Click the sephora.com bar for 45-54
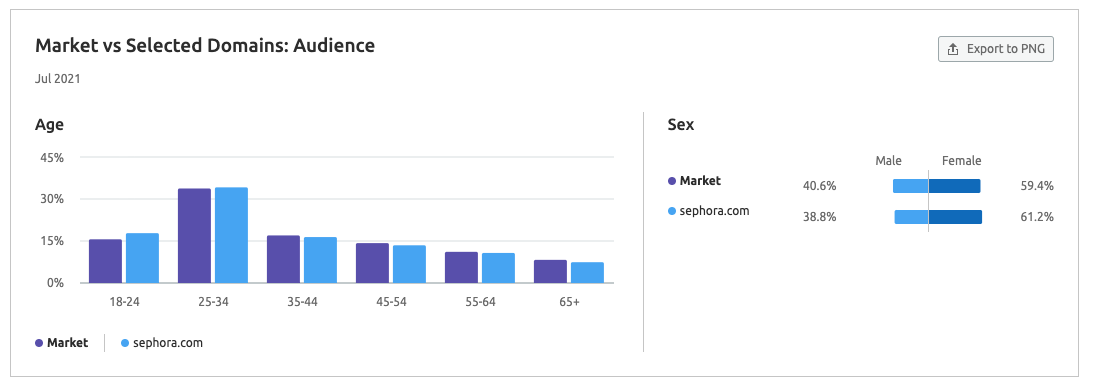 tap(409, 264)
